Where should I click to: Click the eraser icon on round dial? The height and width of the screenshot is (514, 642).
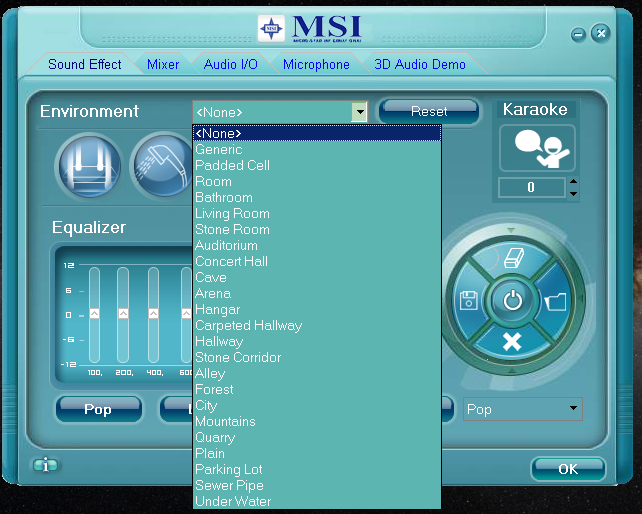click(513, 258)
